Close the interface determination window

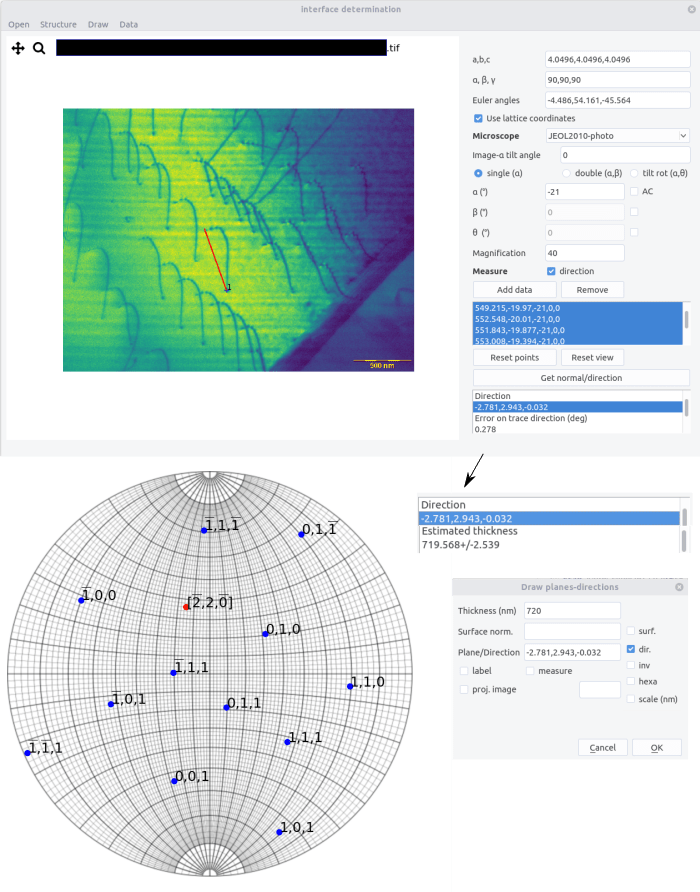pos(691,9)
